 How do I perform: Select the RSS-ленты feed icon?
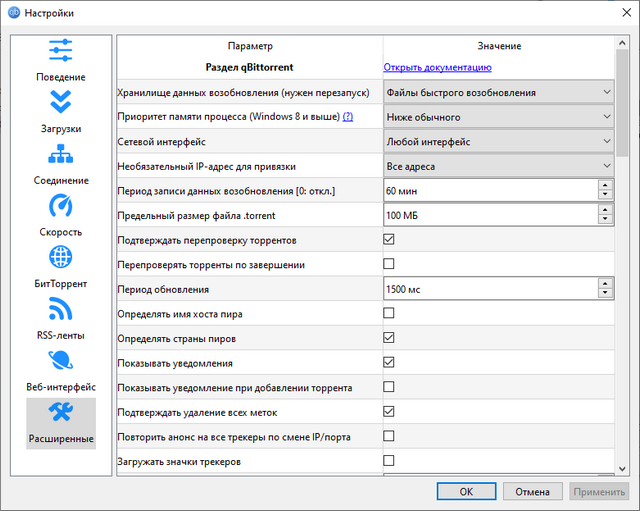coord(61,309)
